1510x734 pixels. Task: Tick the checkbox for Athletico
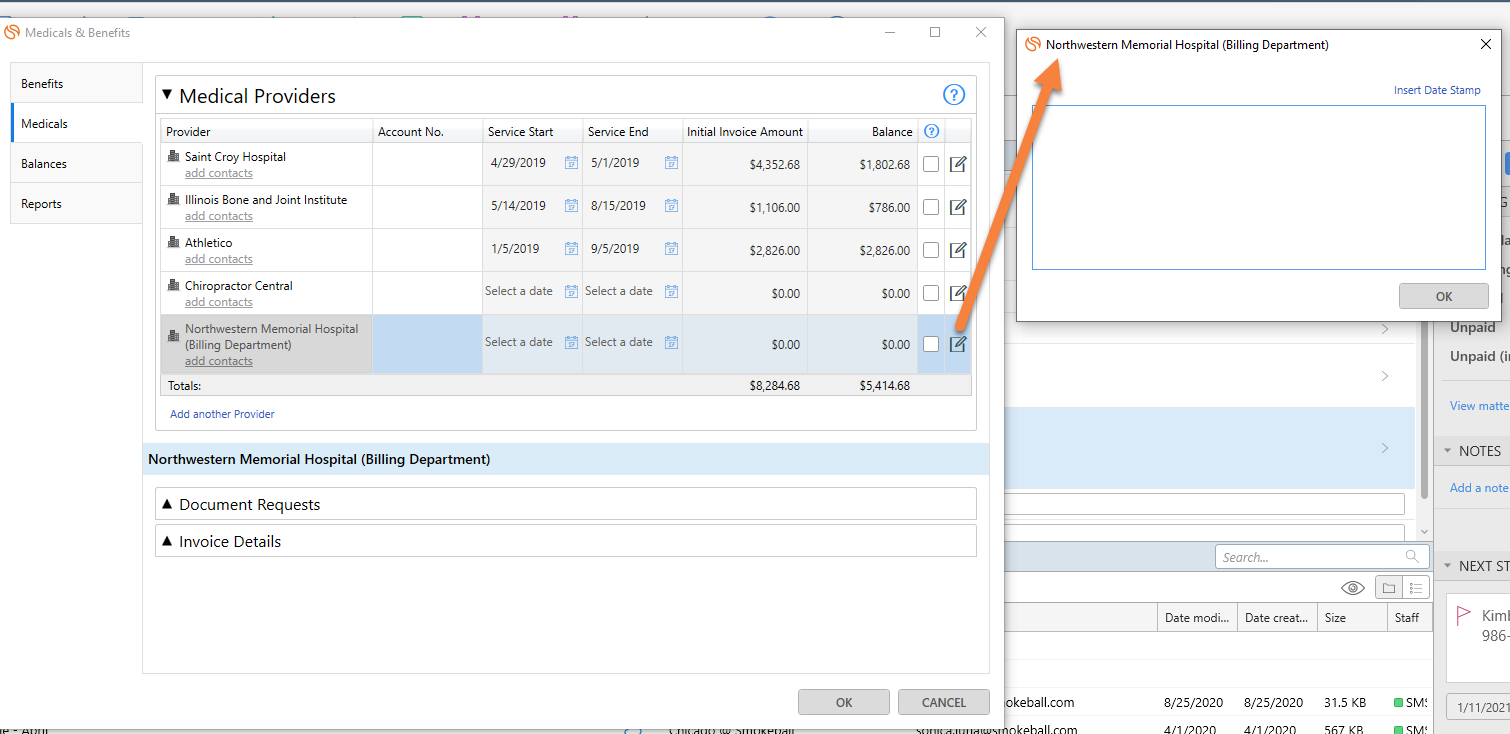click(x=931, y=250)
